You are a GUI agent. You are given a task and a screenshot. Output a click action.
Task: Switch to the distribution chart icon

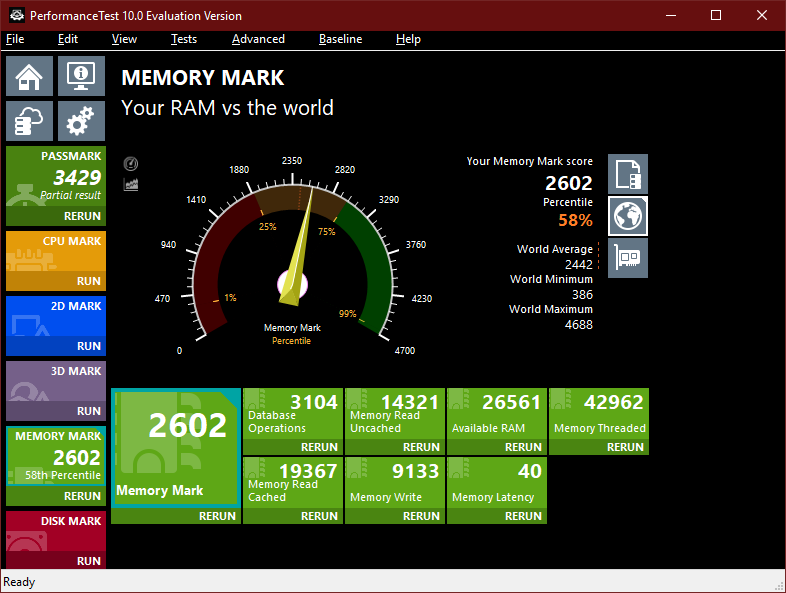[131, 184]
